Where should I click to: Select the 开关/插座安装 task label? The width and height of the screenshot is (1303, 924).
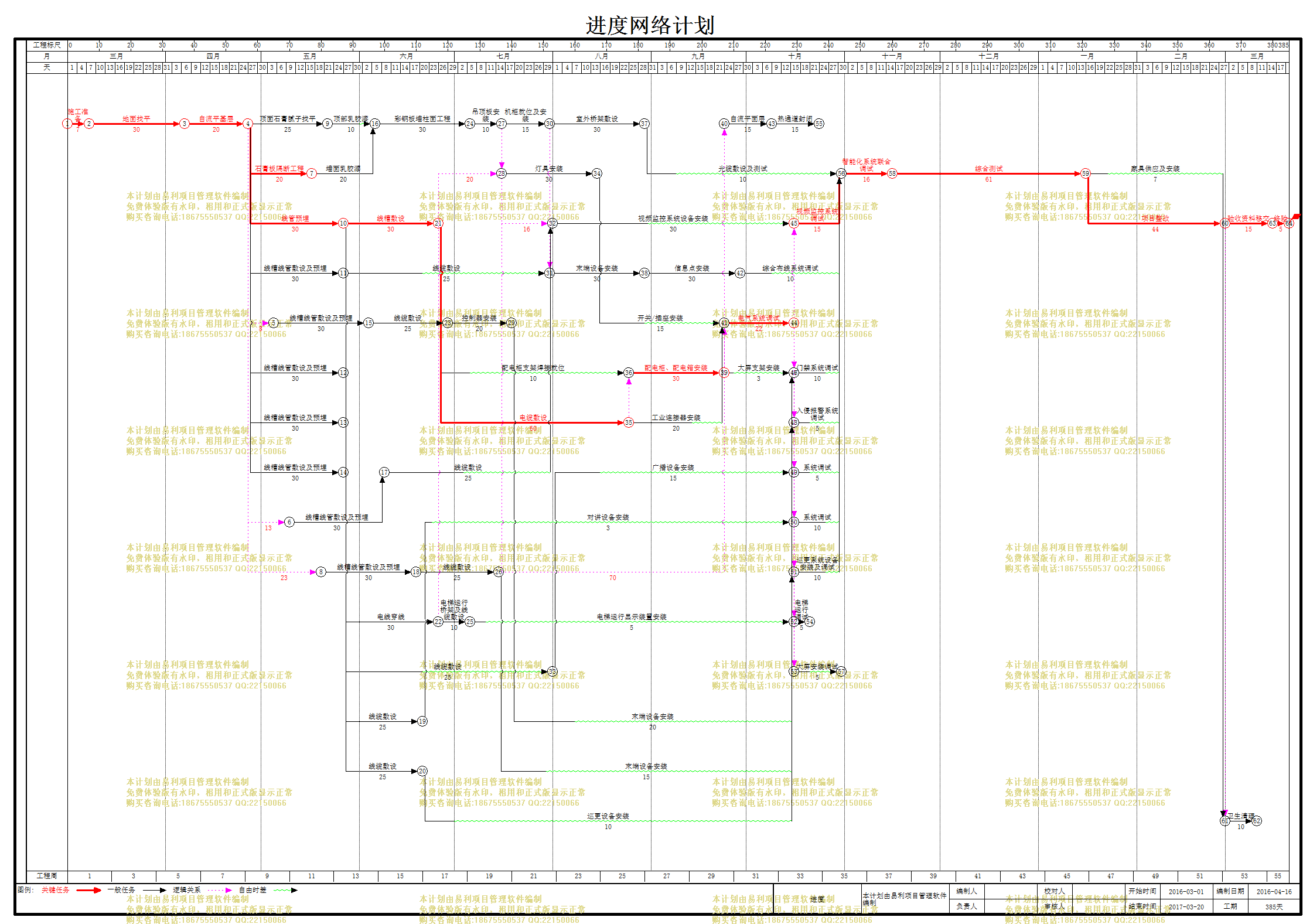(660, 318)
